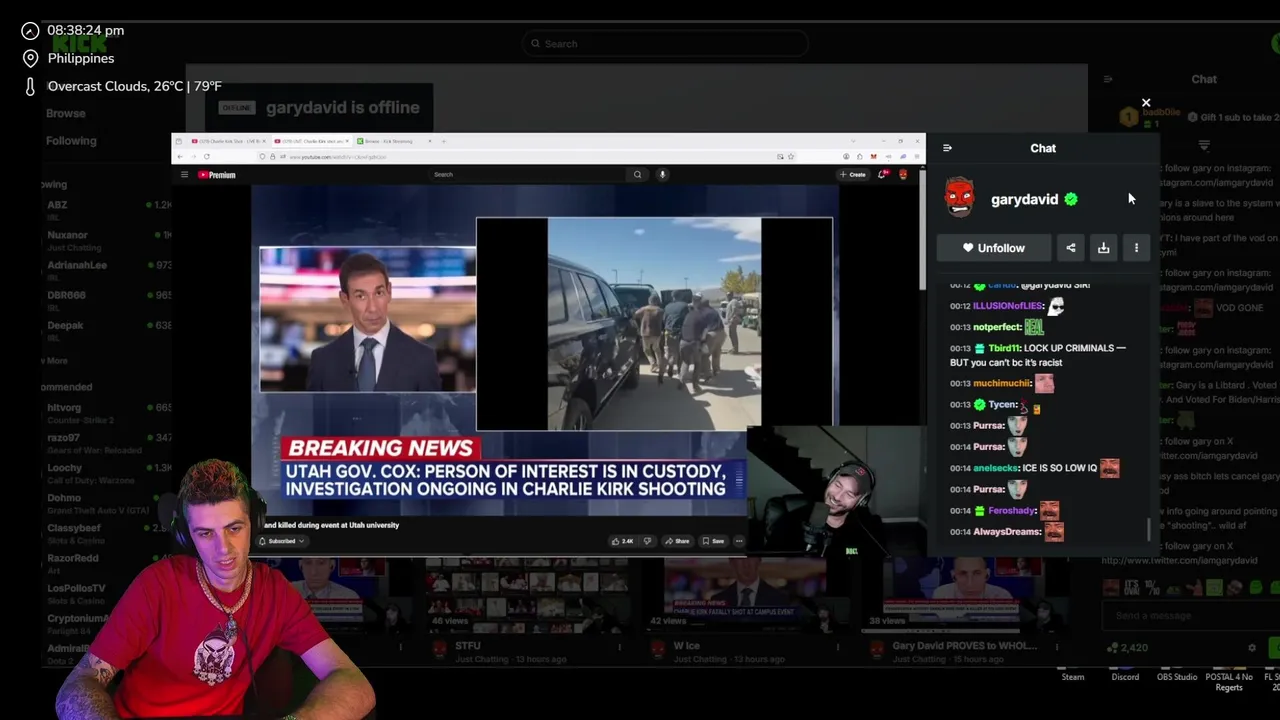The width and height of the screenshot is (1280, 720).
Task: Open Following in Kick left sidebar
Action: click(x=71, y=141)
